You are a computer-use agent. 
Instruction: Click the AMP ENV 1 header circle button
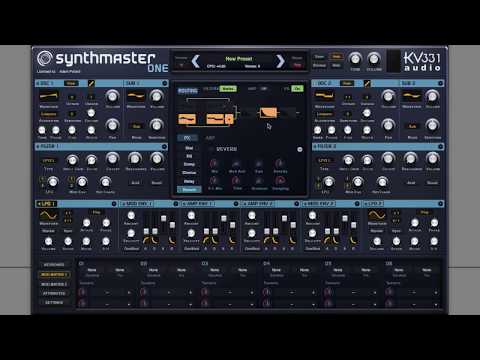click(236, 203)
